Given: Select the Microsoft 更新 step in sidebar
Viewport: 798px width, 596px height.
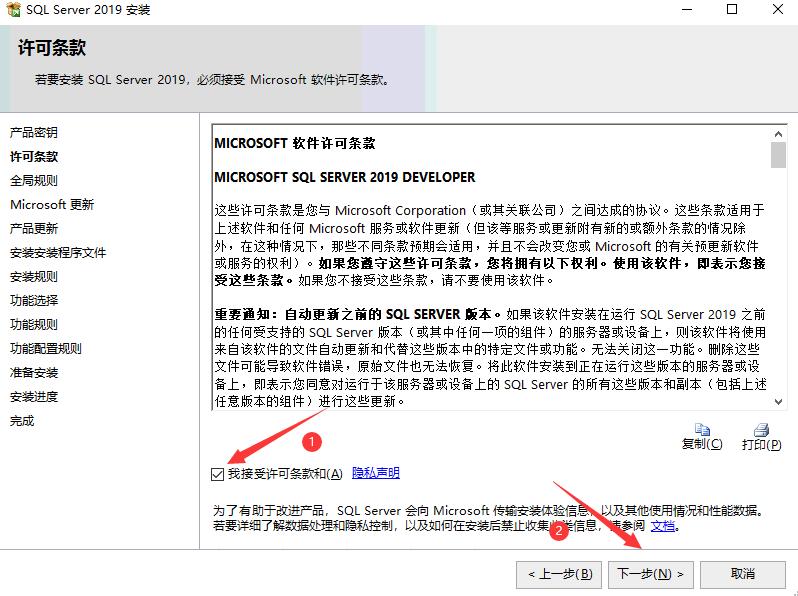Looking at the screenshot, I should pos(52,205).
